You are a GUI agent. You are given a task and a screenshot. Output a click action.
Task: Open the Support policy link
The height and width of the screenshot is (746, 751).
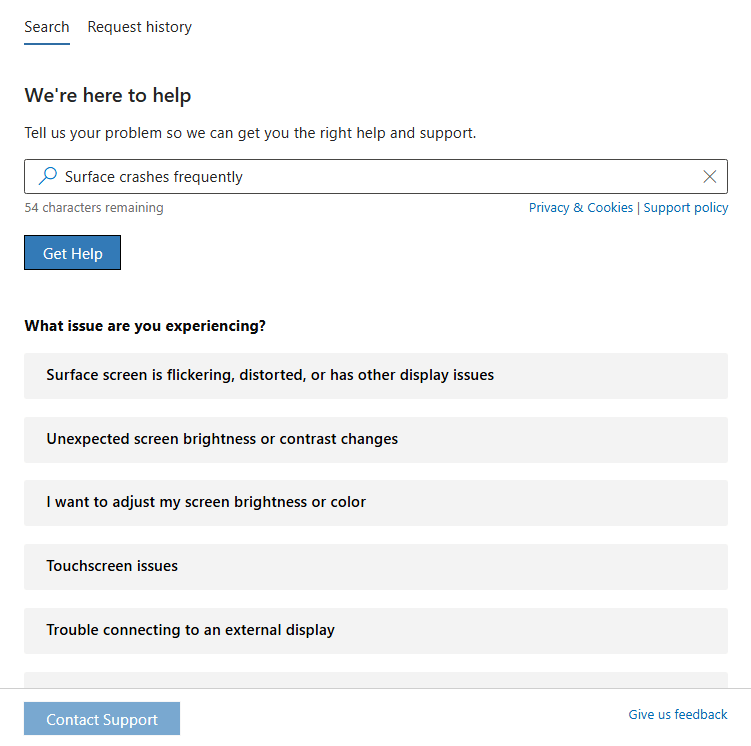(x=686, y=208)
